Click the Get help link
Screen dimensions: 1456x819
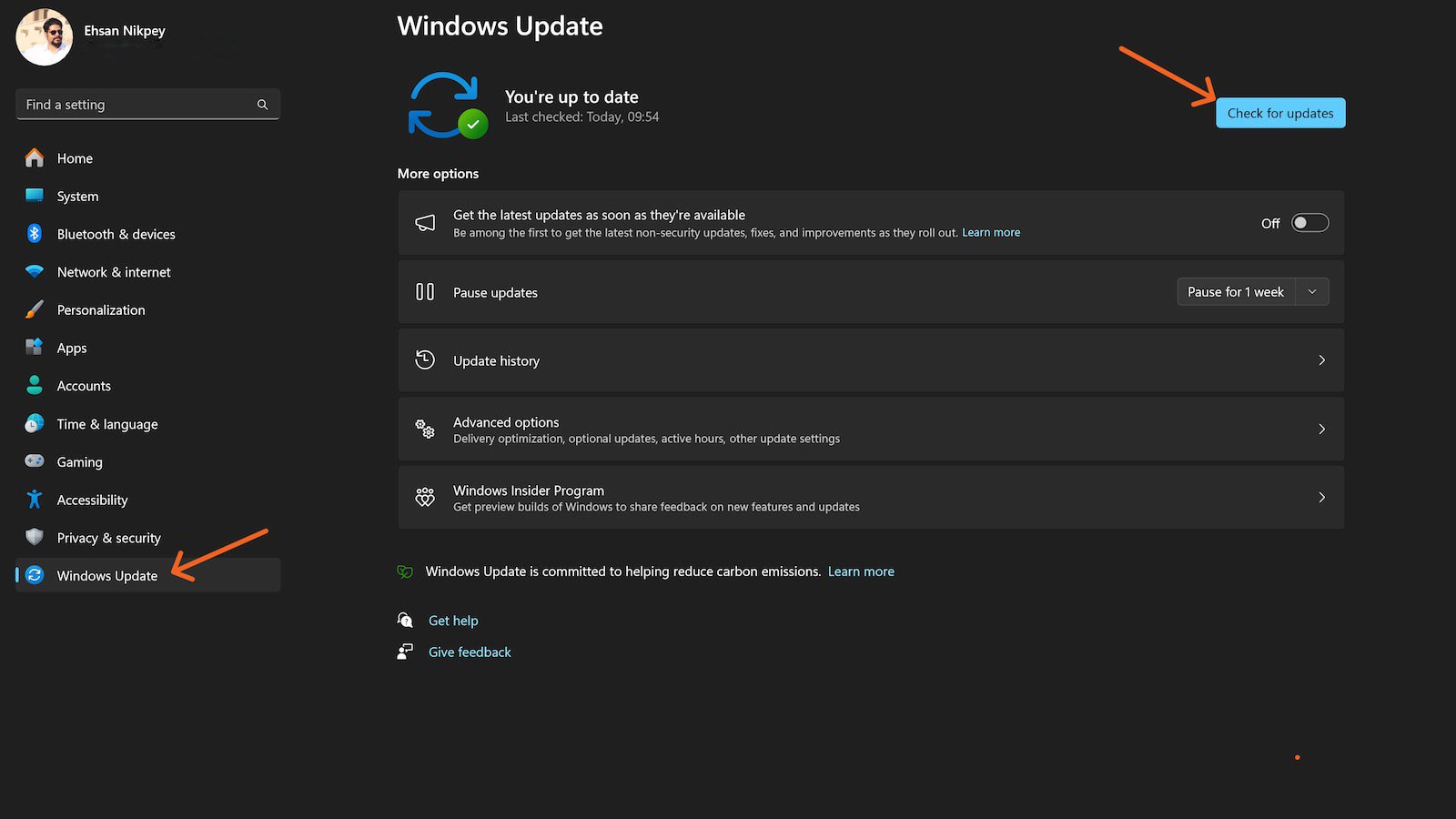coord(453,621)
